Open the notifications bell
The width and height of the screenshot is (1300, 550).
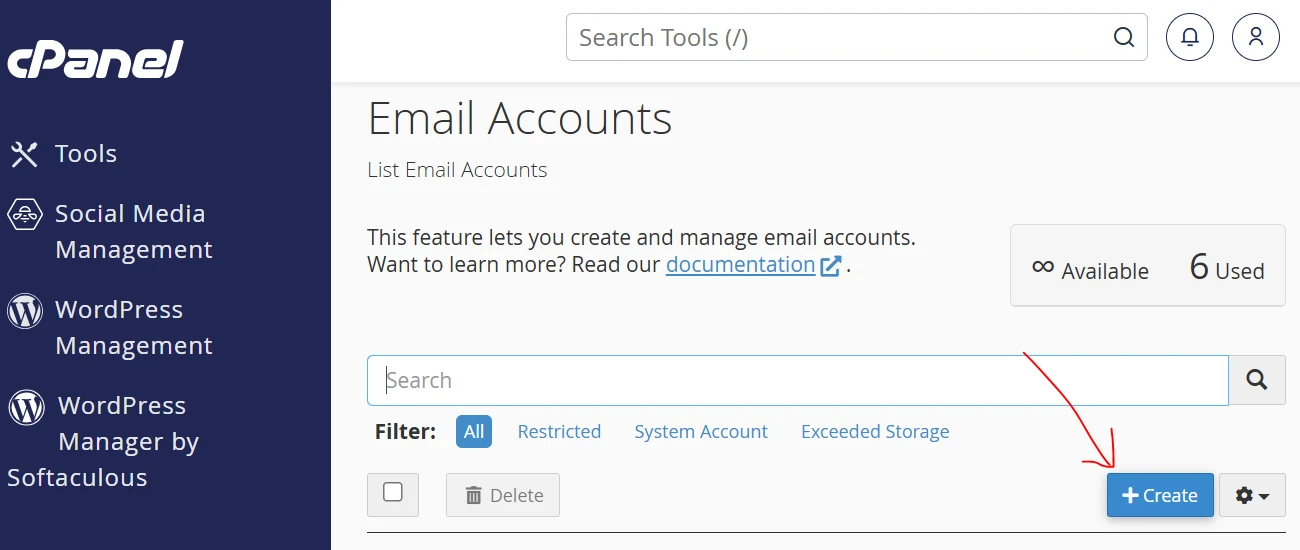coord(1190,38)
